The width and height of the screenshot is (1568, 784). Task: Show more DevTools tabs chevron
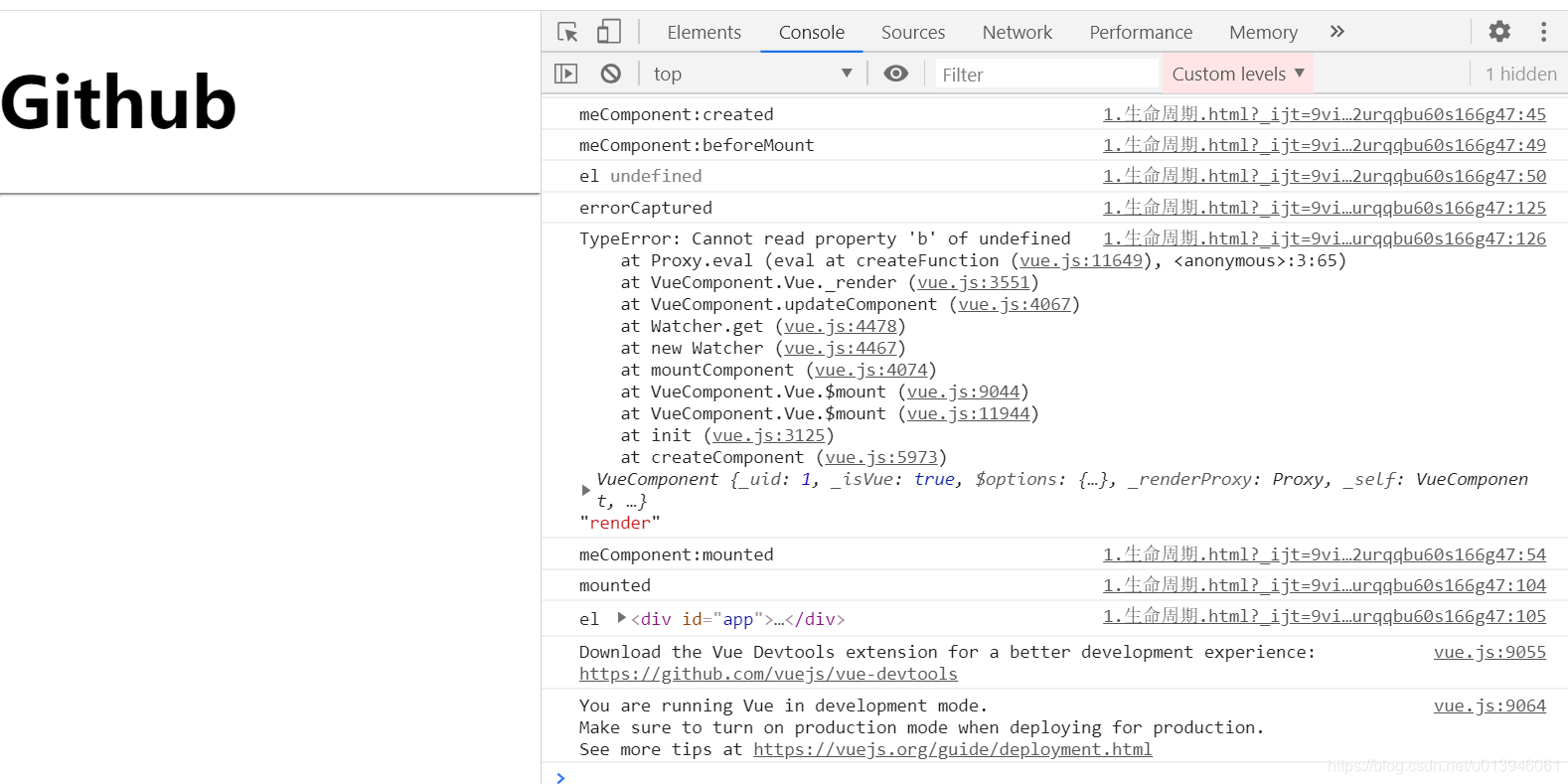point(1337,32)
